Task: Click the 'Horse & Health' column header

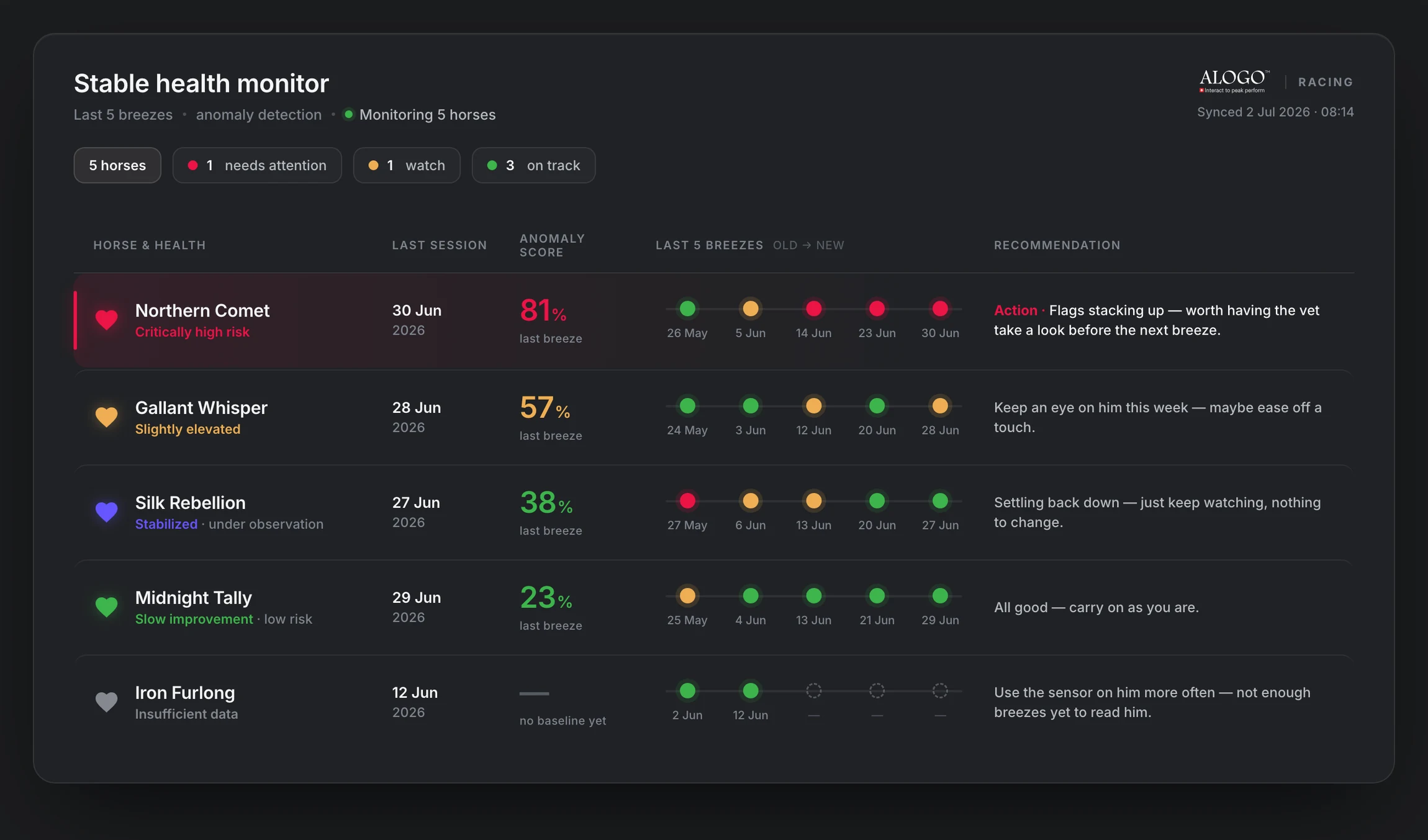Action: coord(150,245)
